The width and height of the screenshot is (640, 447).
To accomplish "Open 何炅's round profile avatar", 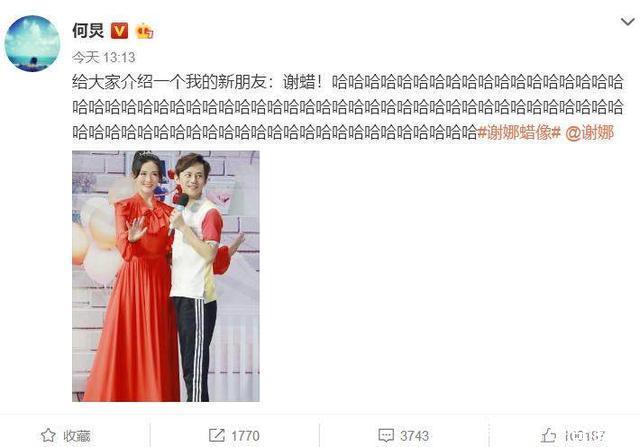I will (x=32, y=43).
